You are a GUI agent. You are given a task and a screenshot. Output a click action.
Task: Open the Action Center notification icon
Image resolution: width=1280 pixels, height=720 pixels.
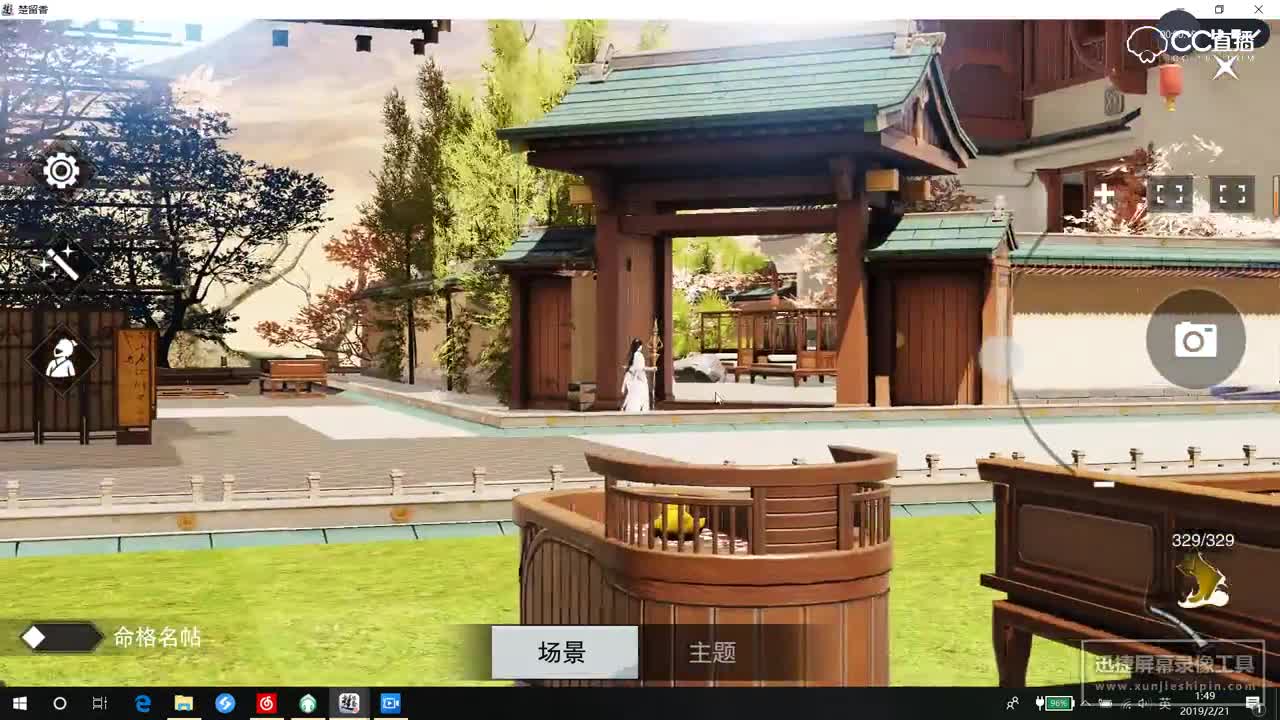pos(1253,704)
